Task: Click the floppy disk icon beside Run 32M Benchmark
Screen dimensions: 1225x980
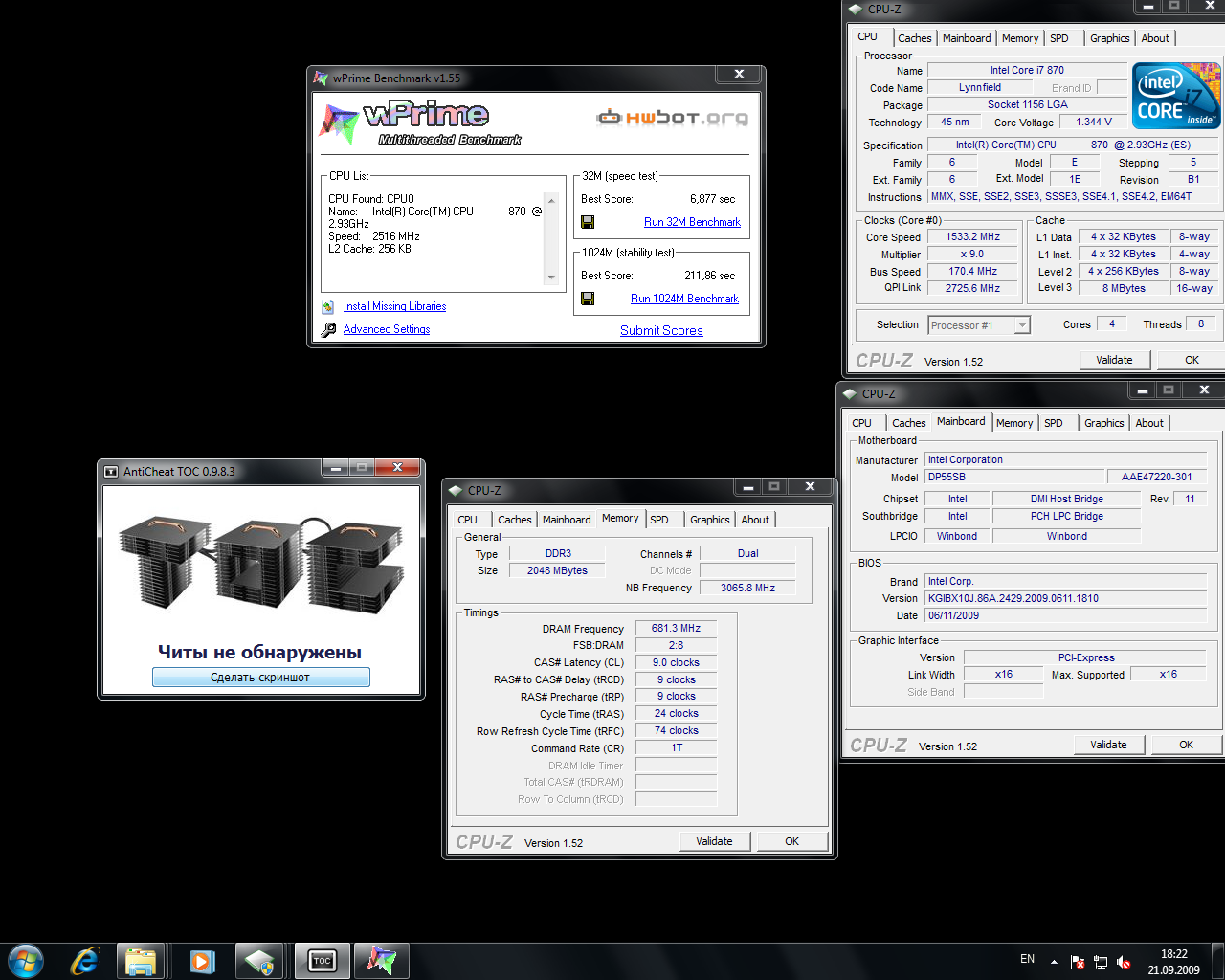Action: [588, 222]
